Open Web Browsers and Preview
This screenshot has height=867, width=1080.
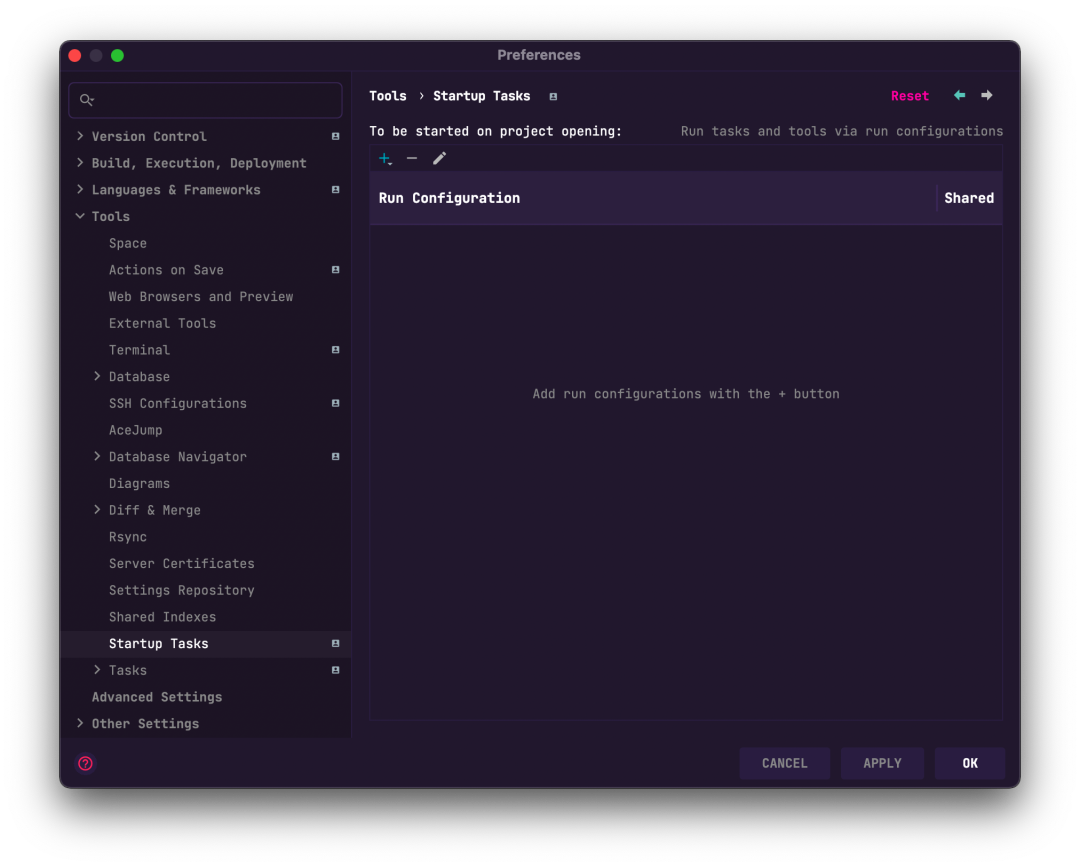pos(201,297)
